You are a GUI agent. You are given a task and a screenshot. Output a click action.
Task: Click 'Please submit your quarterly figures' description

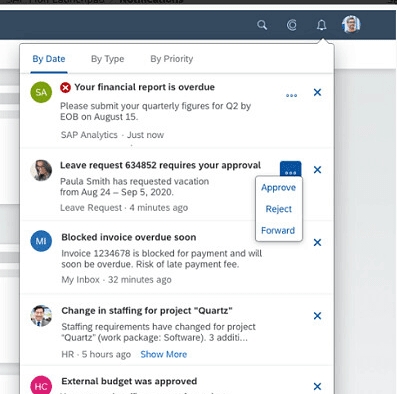coord(155,111)
